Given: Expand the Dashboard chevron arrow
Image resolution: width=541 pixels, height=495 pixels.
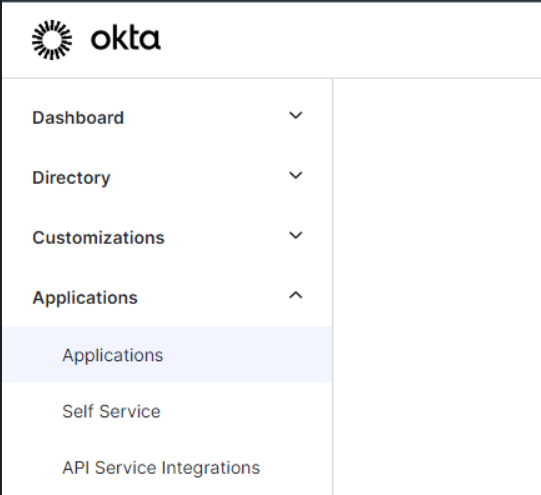Looking at the screenshot, I should [296, 115].
